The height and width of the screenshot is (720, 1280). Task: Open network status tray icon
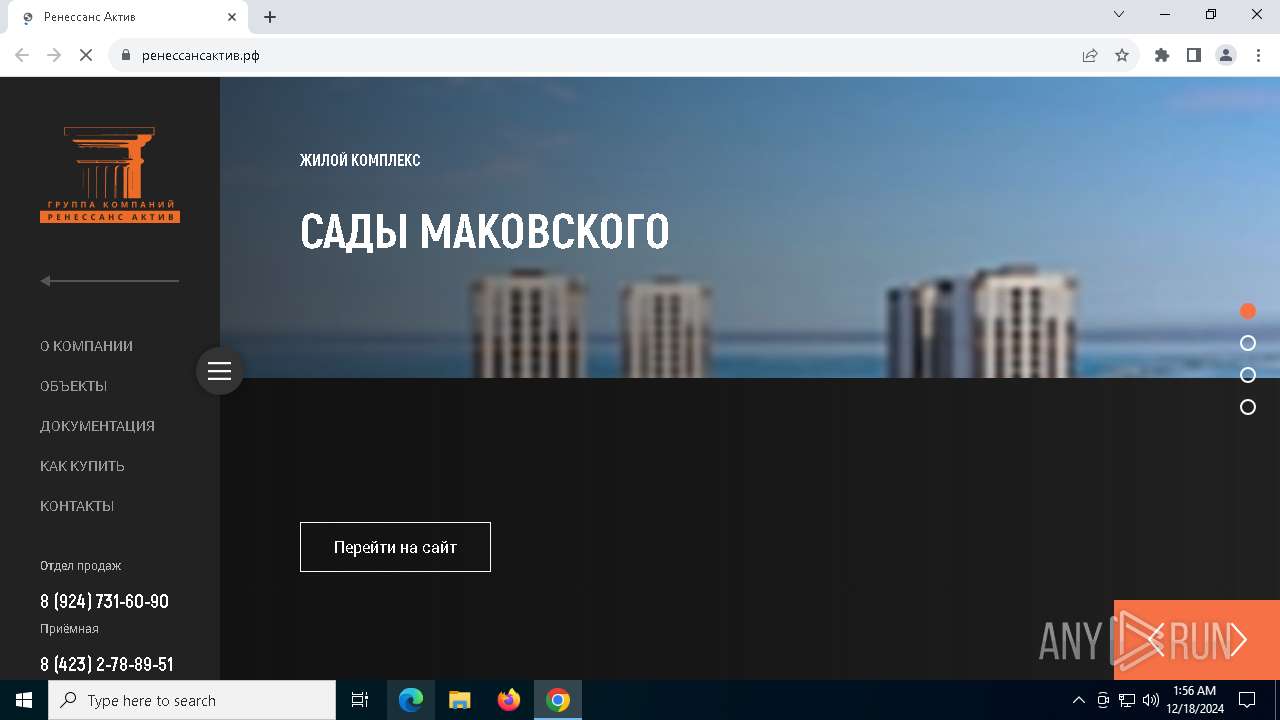click(1127, 700)
